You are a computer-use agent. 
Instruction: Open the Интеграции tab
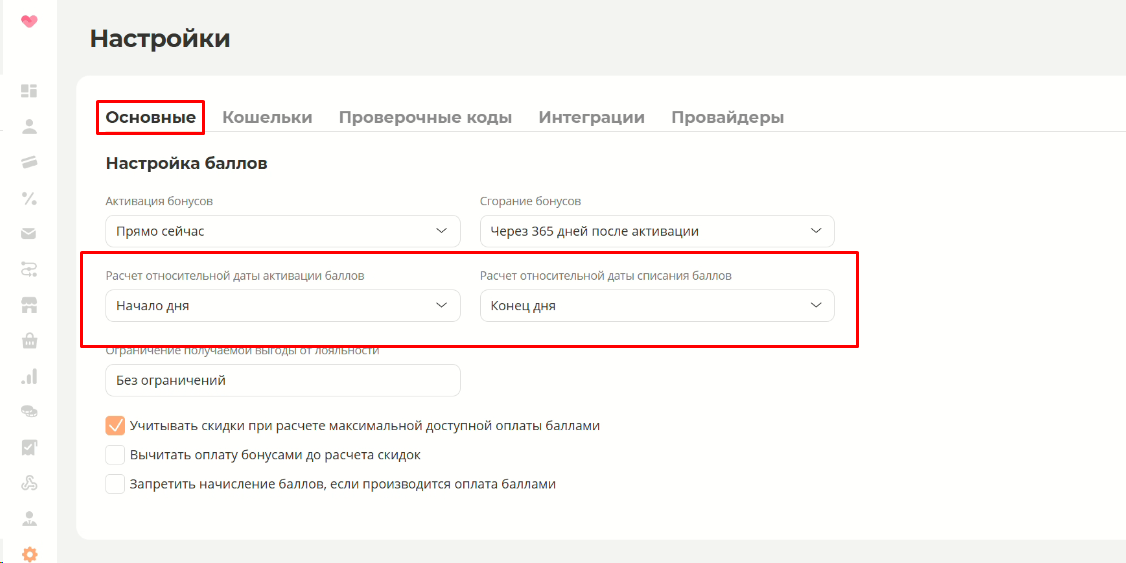click(x=592, y=117)
